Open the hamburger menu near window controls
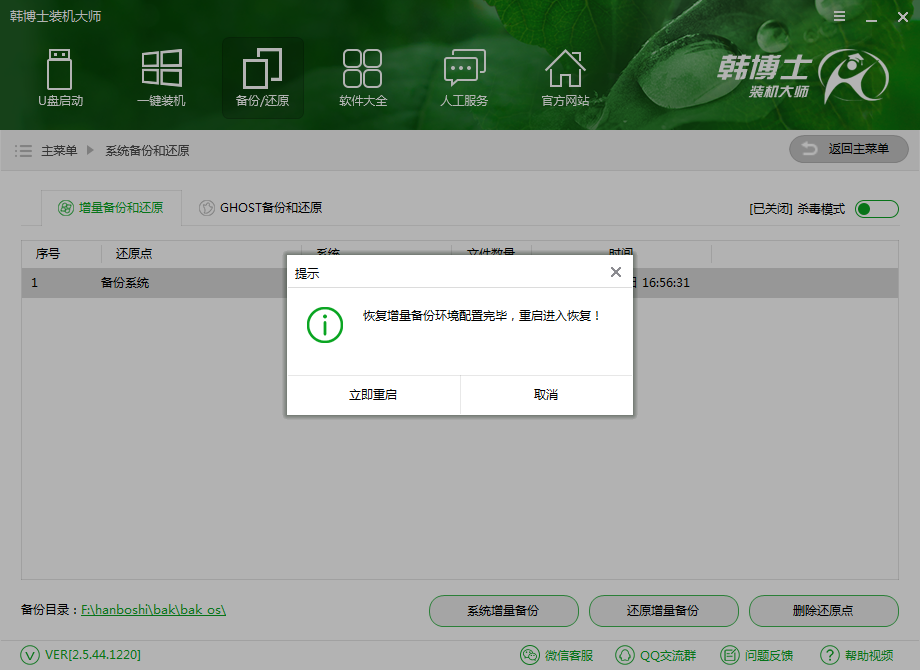Viewport: 920px width, 670px height. (839, 16)
